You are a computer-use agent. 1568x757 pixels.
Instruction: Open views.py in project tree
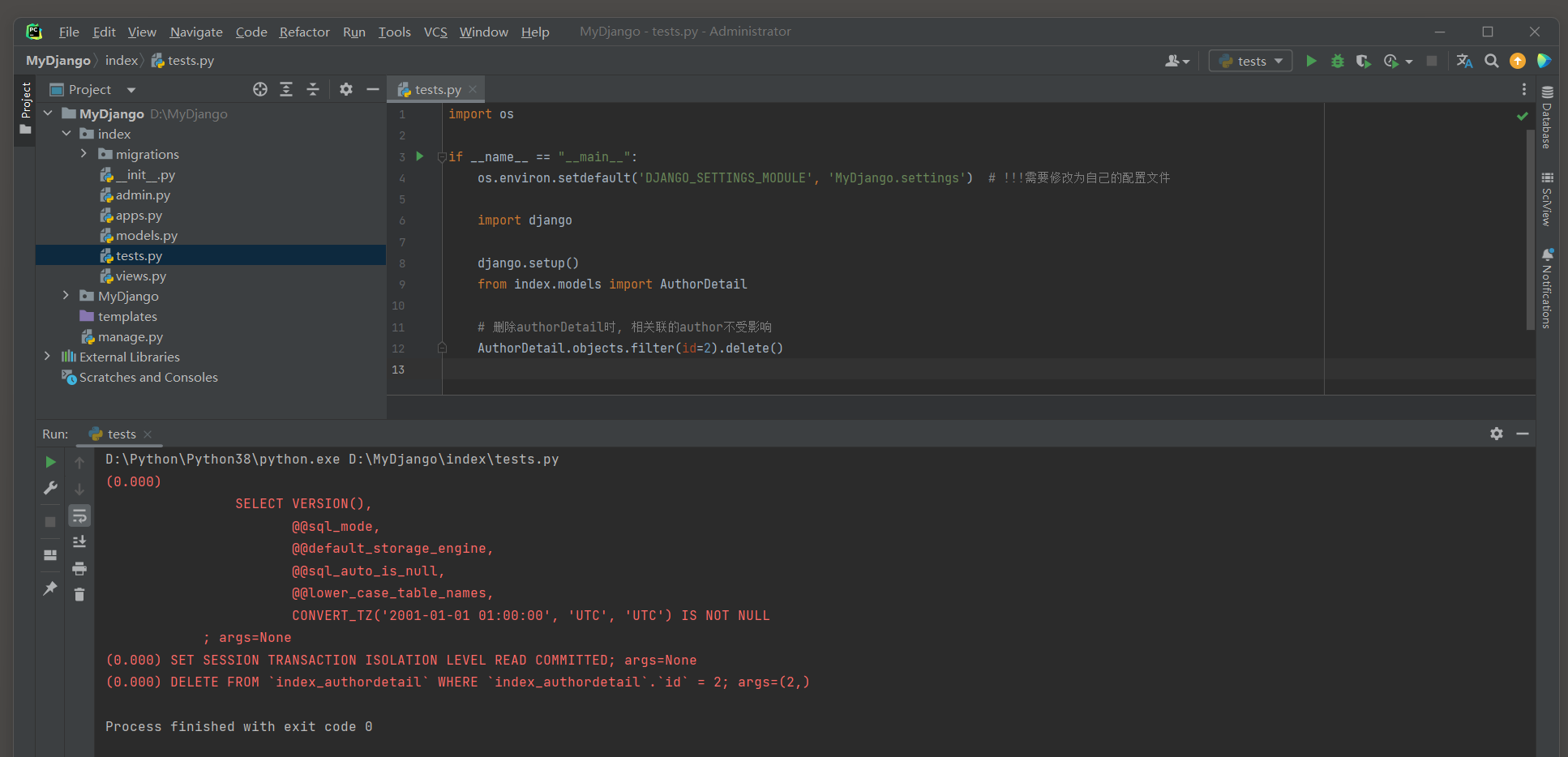tap(140, 276)
